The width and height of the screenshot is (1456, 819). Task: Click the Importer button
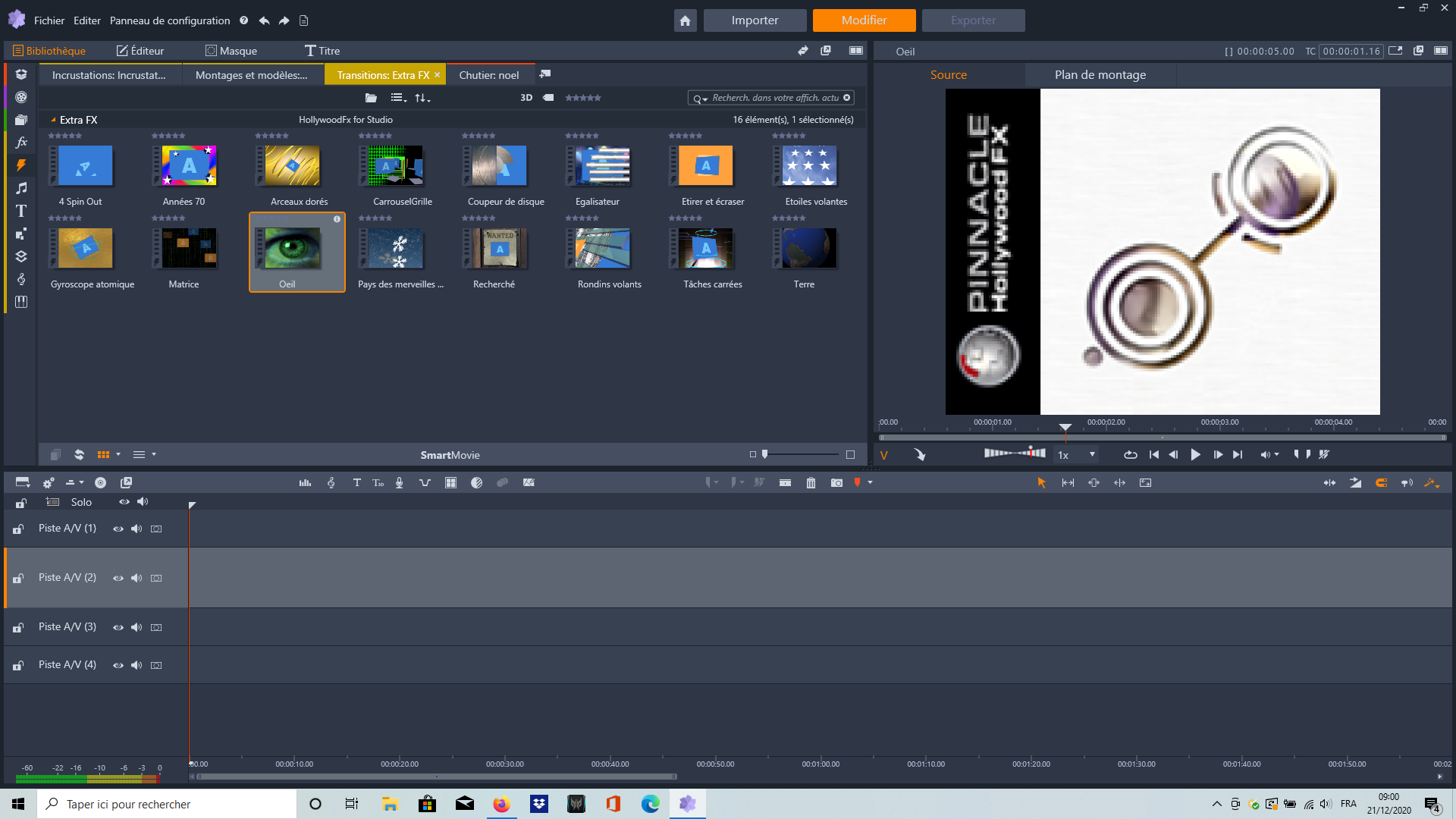coord(754,20)
